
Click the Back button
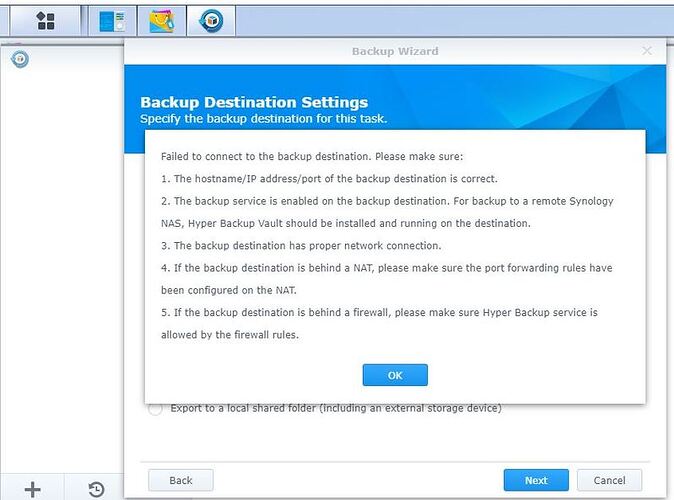point(181,480)
